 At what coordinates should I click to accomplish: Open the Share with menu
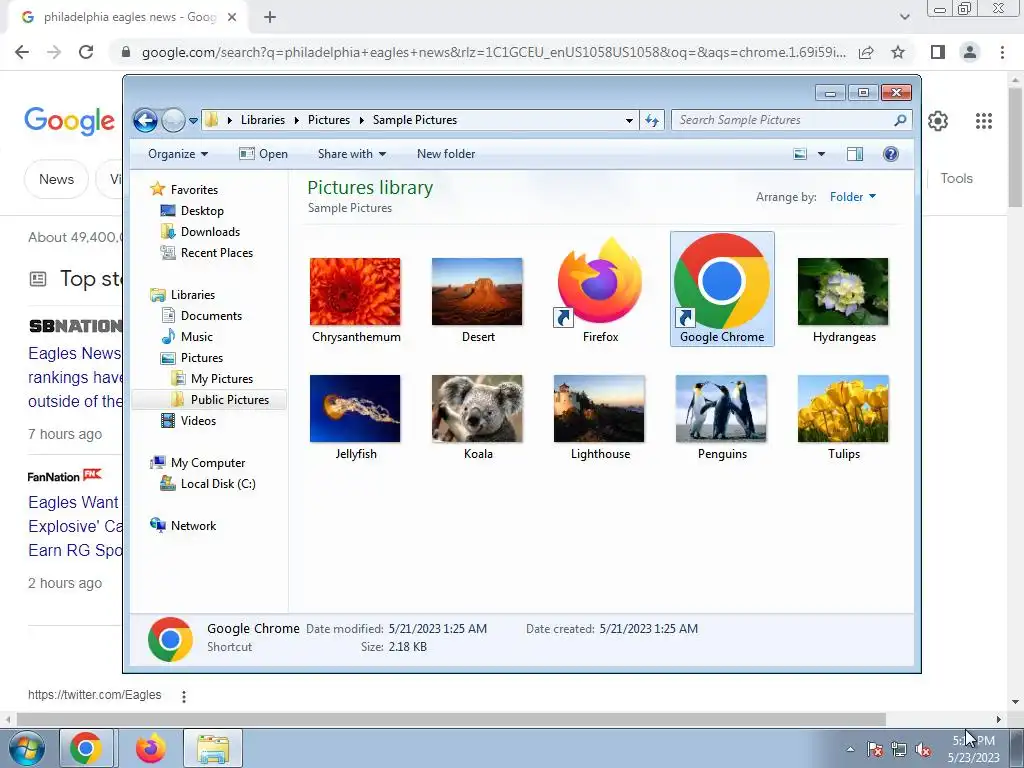351,154
